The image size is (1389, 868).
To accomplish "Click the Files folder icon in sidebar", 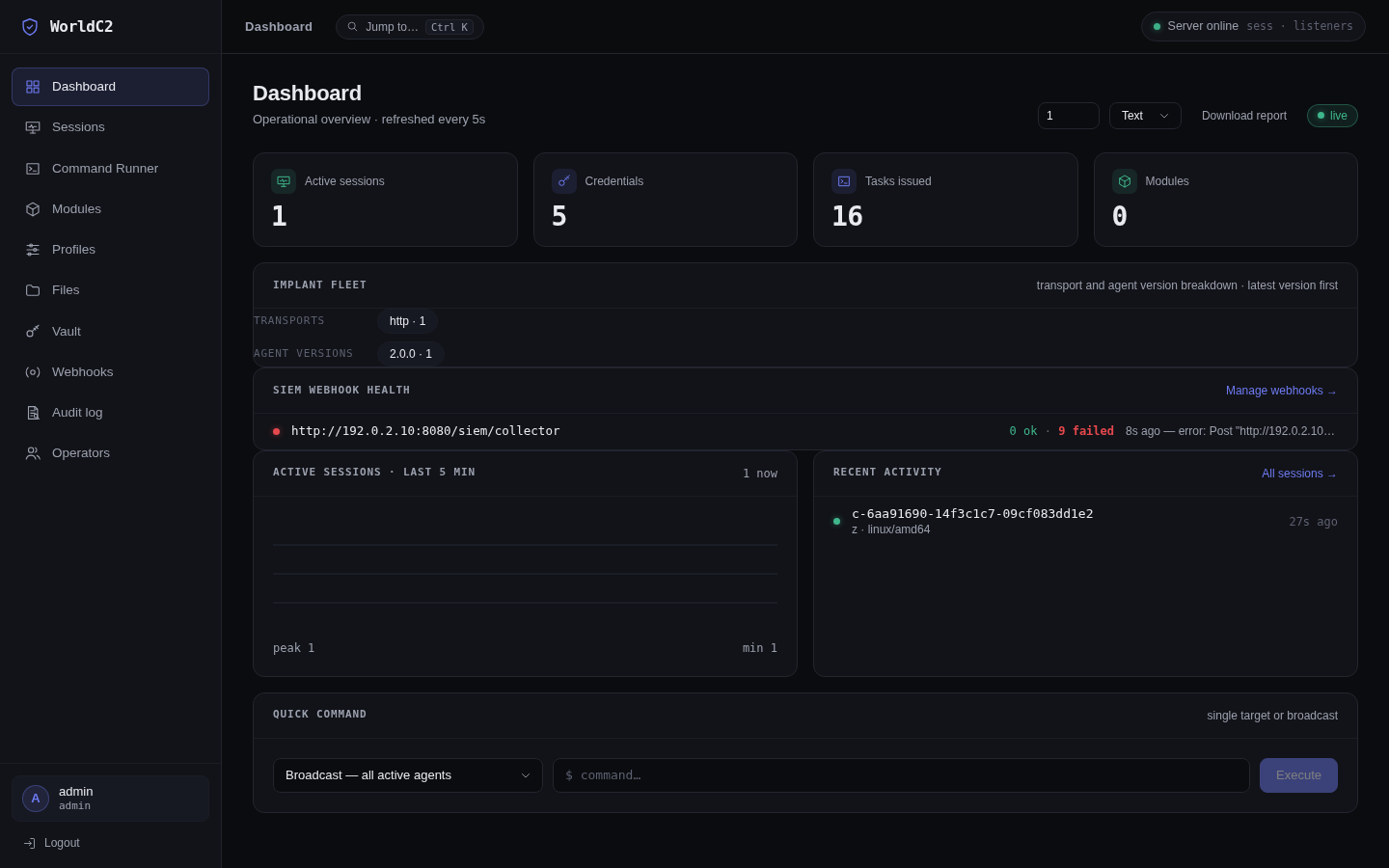I will point(33,290).
